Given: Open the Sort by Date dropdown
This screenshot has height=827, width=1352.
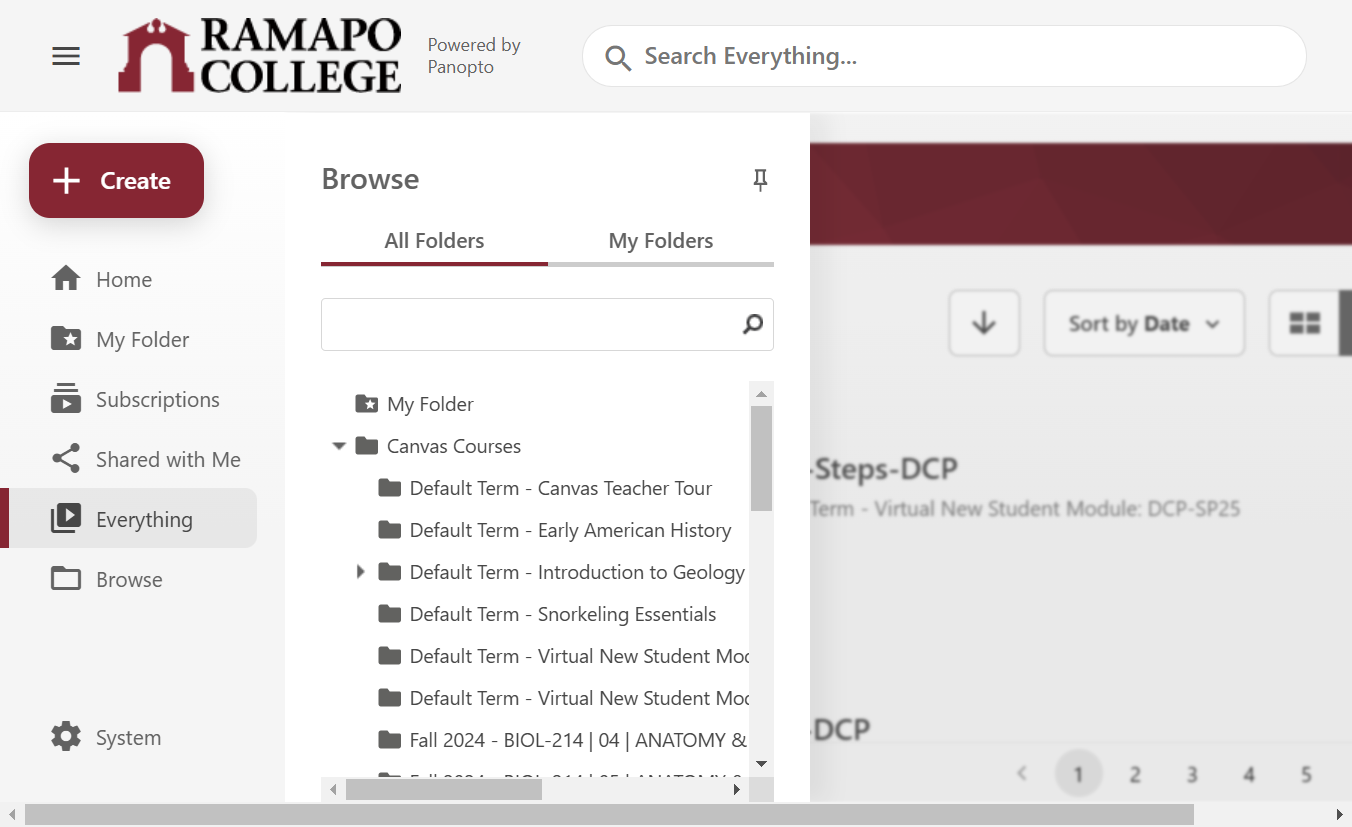Looking at the screenshot, I should click(1144, 323).
